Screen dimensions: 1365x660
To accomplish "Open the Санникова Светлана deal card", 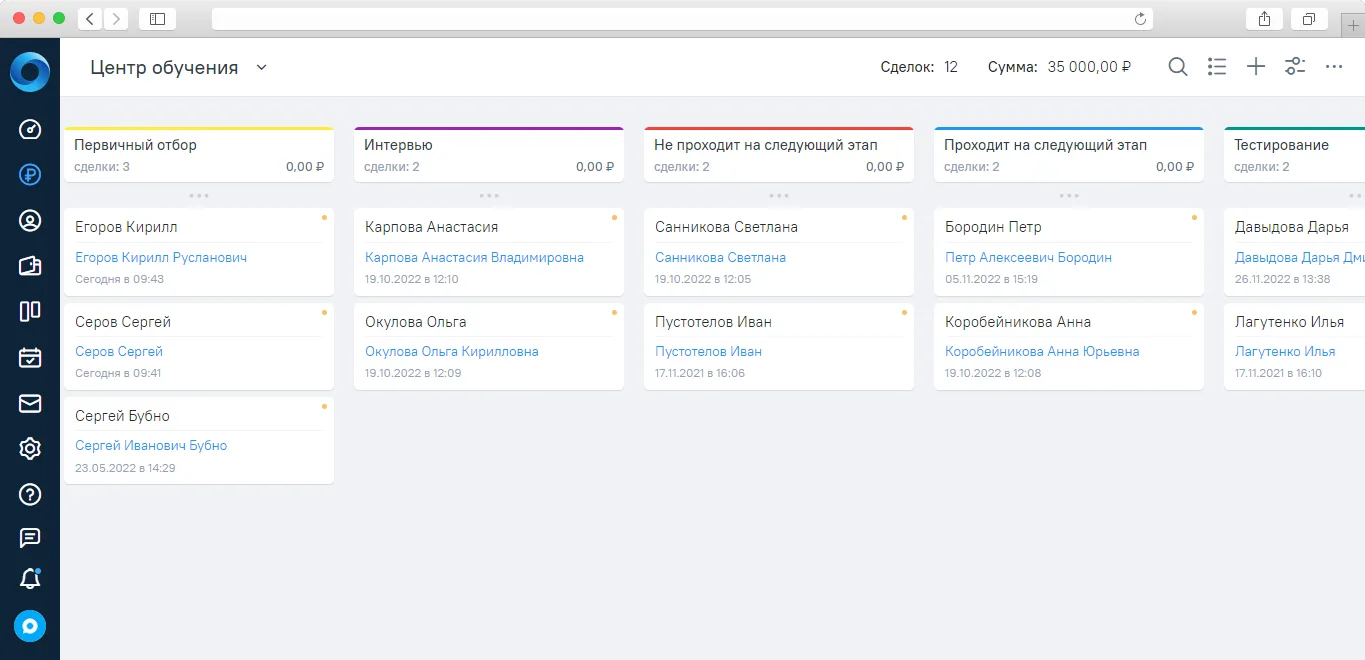I will pyautogui.click(x=779, y=252).
